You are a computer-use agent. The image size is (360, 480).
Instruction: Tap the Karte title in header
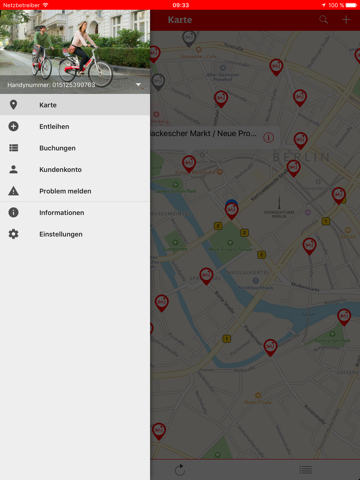pyautogui.click(x=180, y=20)
